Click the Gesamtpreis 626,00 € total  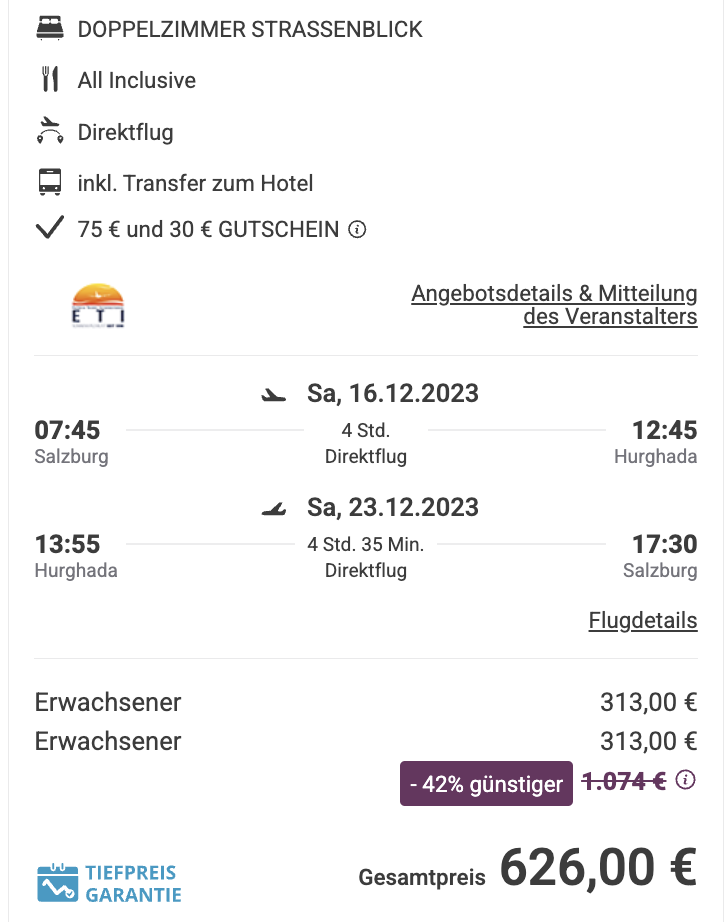pyautogui.click(x=528, y=868)
